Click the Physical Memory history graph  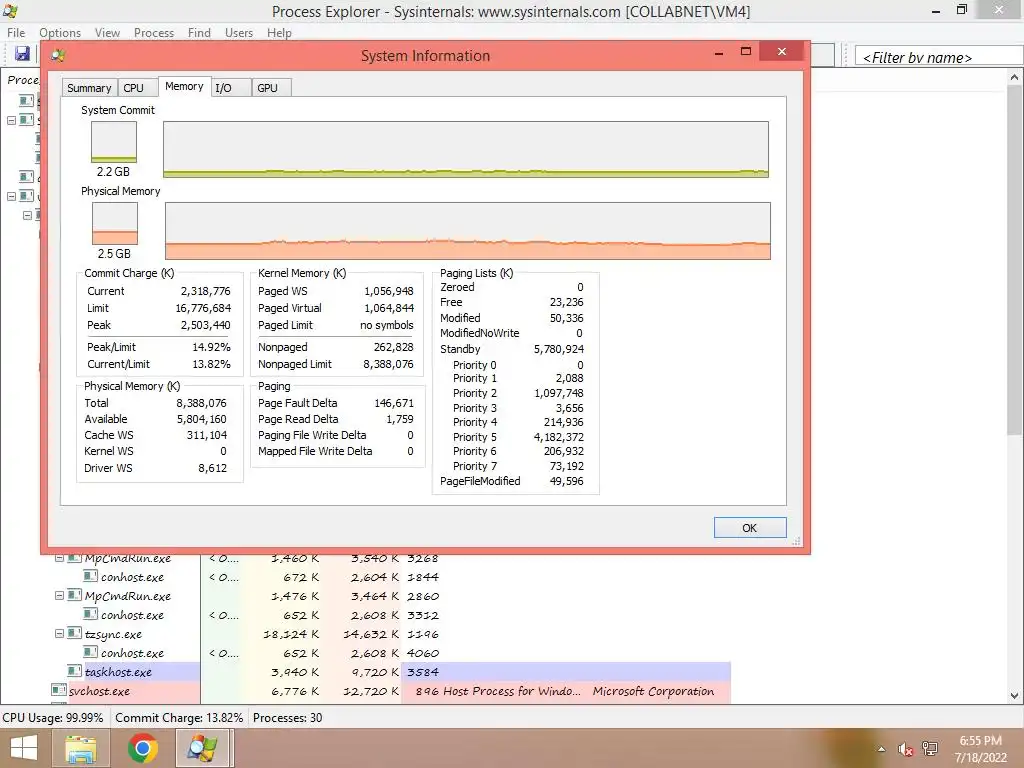468,231
